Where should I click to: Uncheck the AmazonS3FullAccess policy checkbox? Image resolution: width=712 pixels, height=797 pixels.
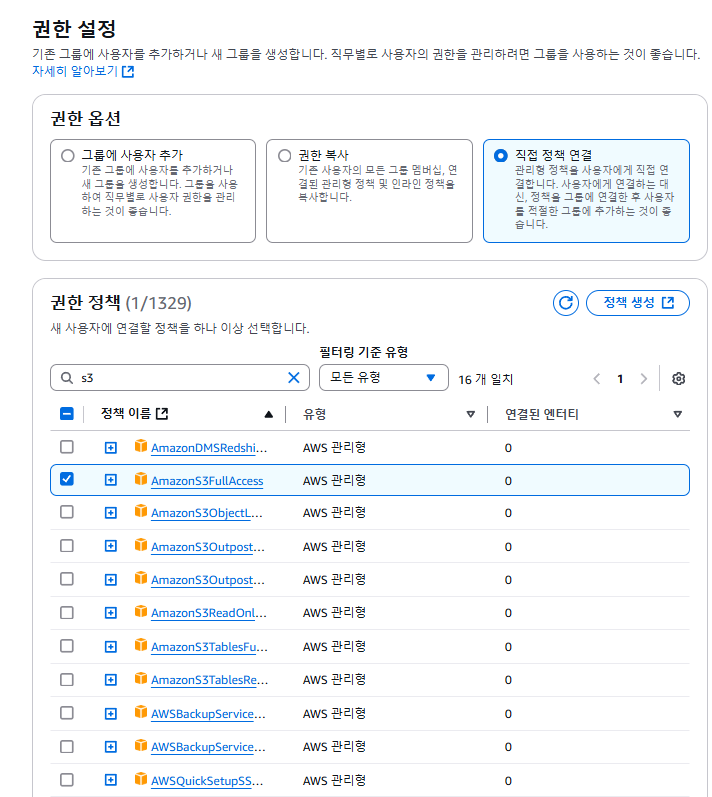coord(67,479)
